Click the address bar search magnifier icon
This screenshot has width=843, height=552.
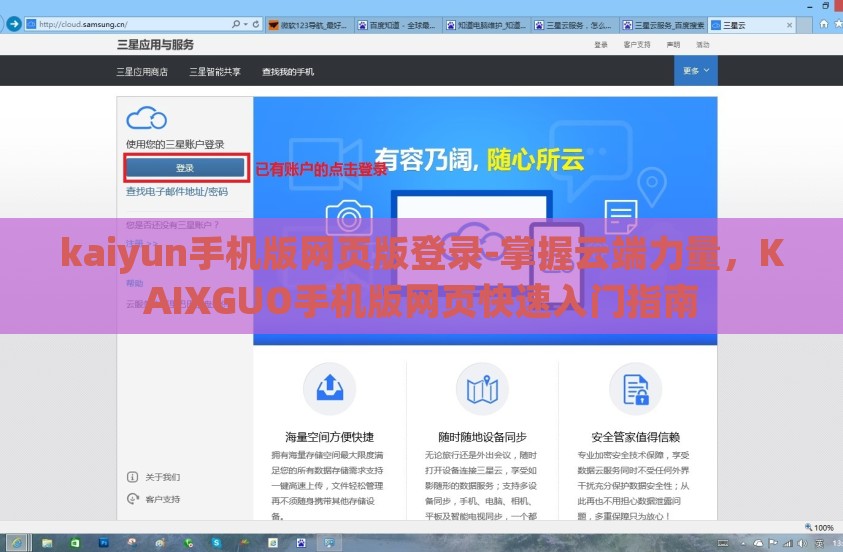pyautogui.click(x=235, y=24)
